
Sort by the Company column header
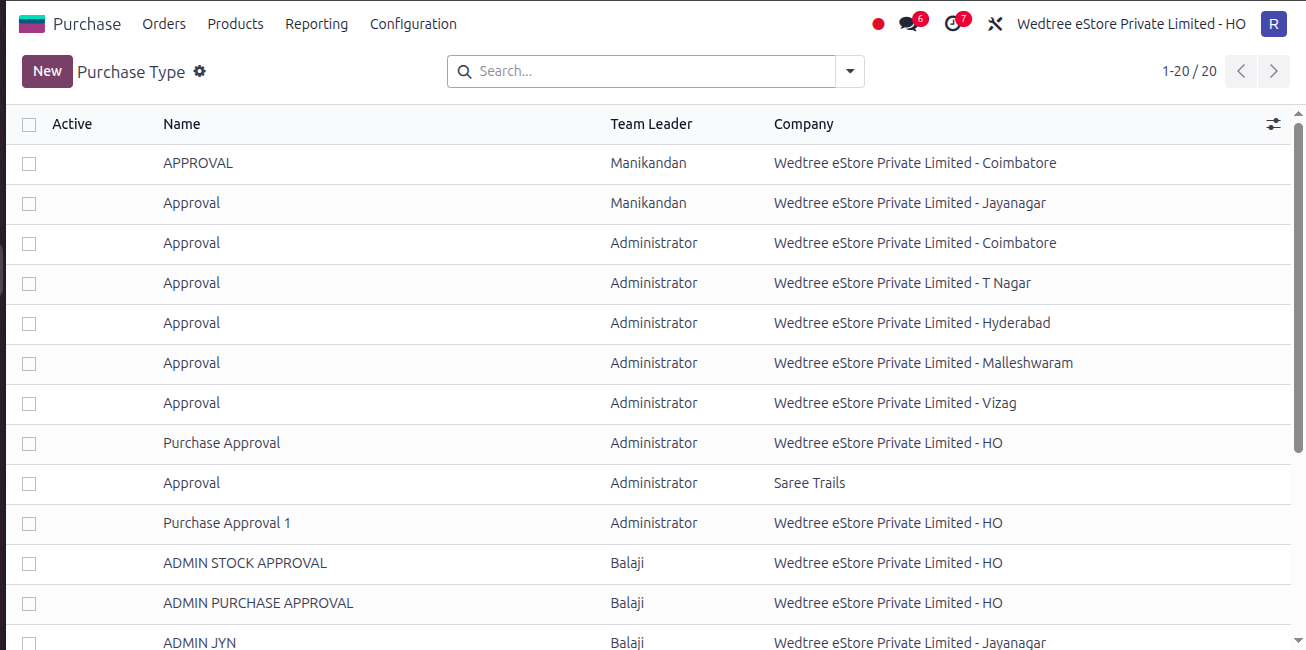803,124
